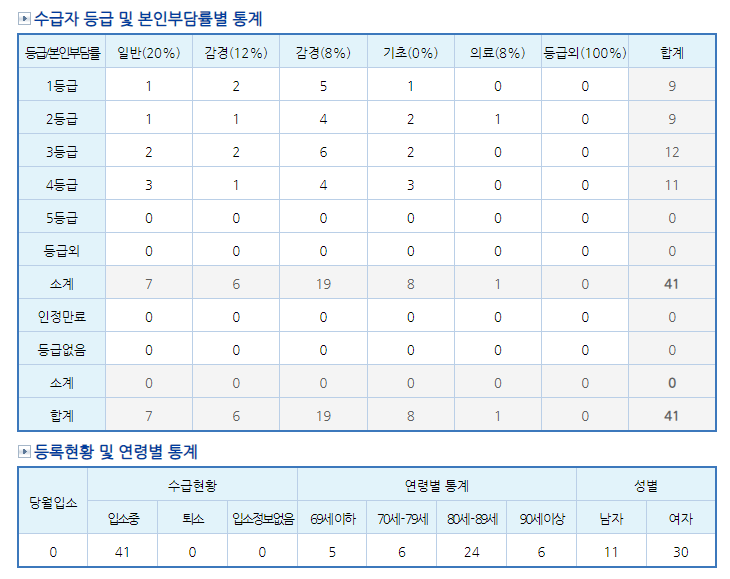This screenshot has width=730, height=579.
Task: Click value 5 under 69세이하
Action: pos(332,552)
